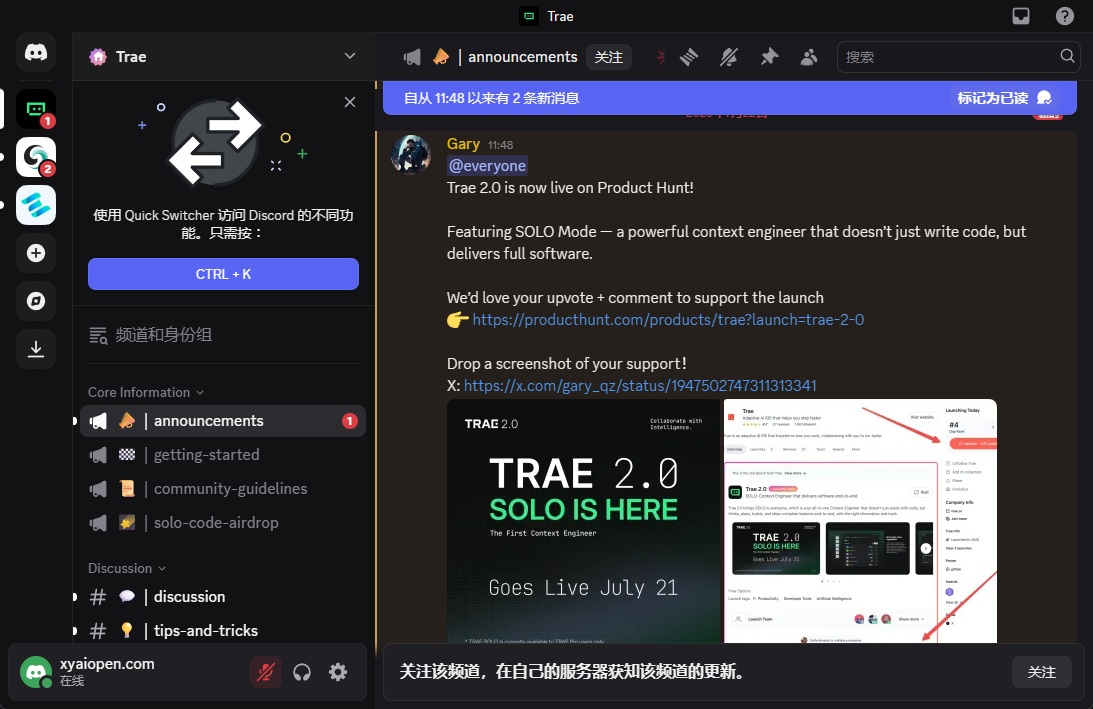Close the Quick Switcher tip card
Image resolution: width=1093 pixels, height=709 pixels.
point(350,102)
